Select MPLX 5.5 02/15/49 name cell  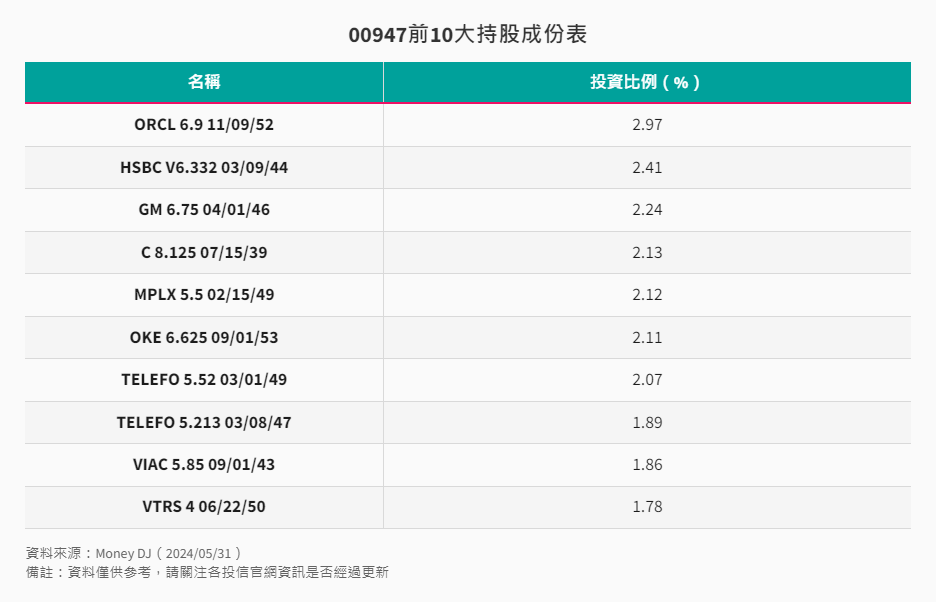204,295
